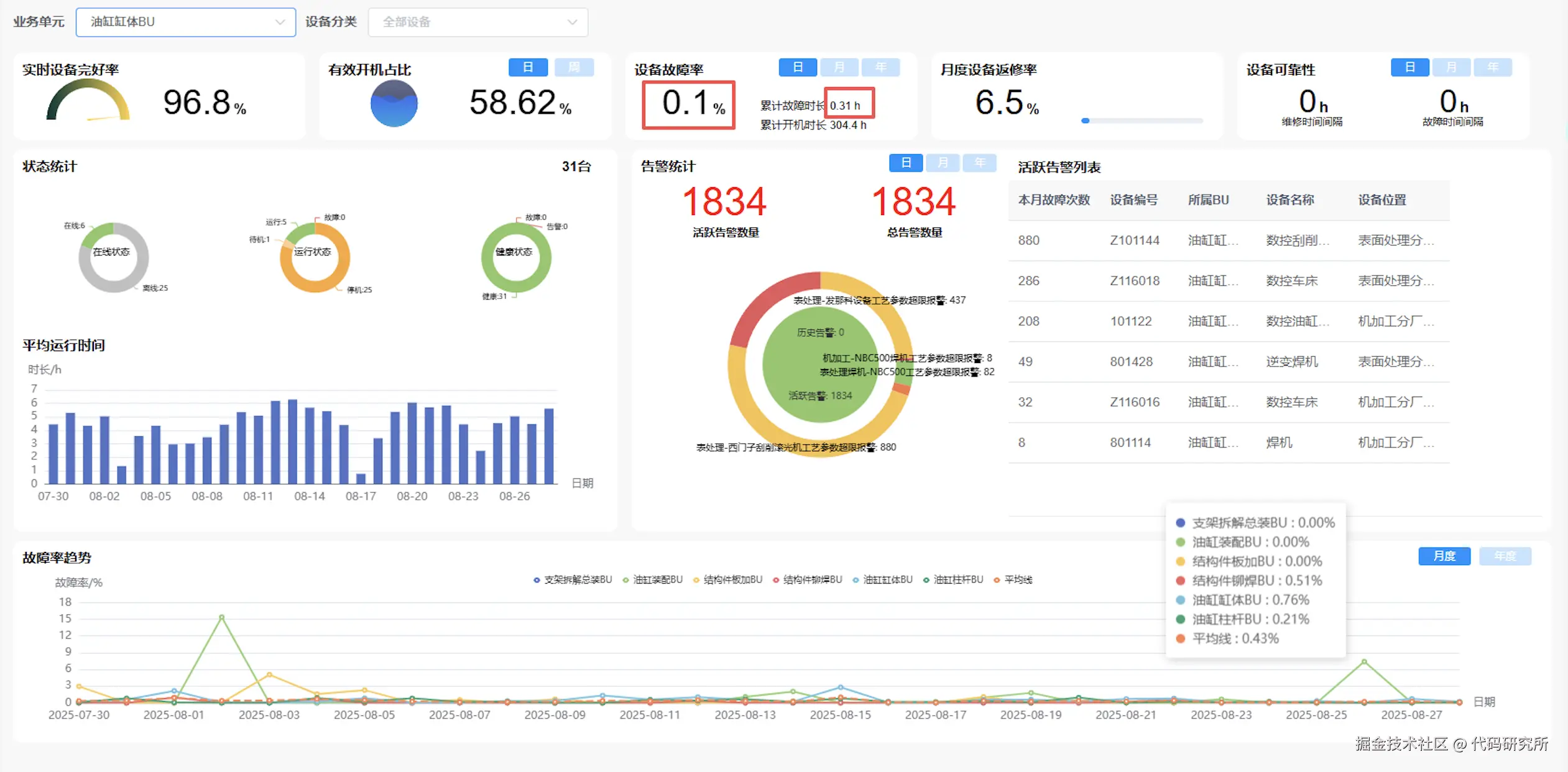Select 周 button on 有效开机占比 card
The height and width of the screenshot is (772, 1568).
tap(573, 67)
